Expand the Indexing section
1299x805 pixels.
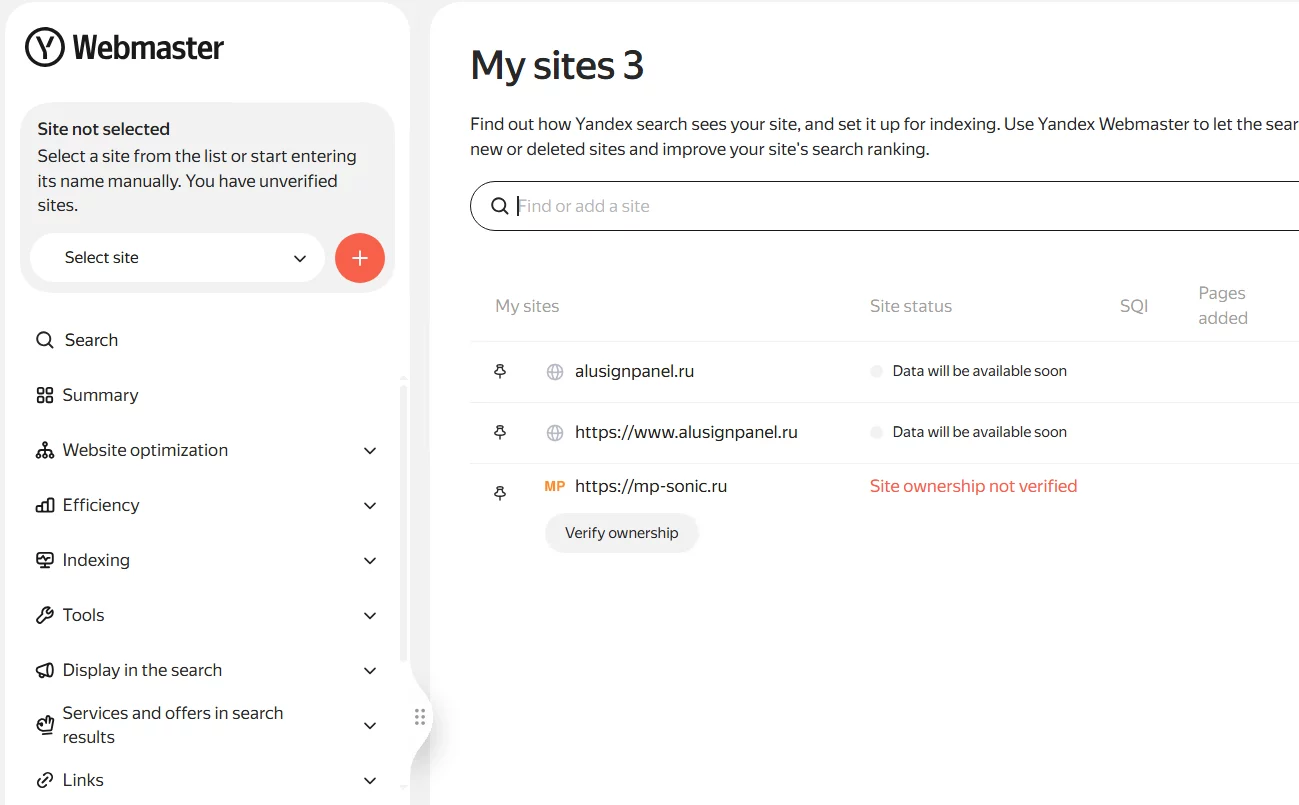tap(370, 561)
